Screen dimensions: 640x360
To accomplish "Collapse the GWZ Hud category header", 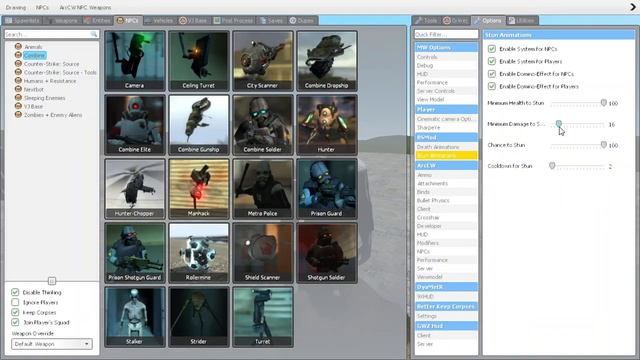I will pos(446,326).
